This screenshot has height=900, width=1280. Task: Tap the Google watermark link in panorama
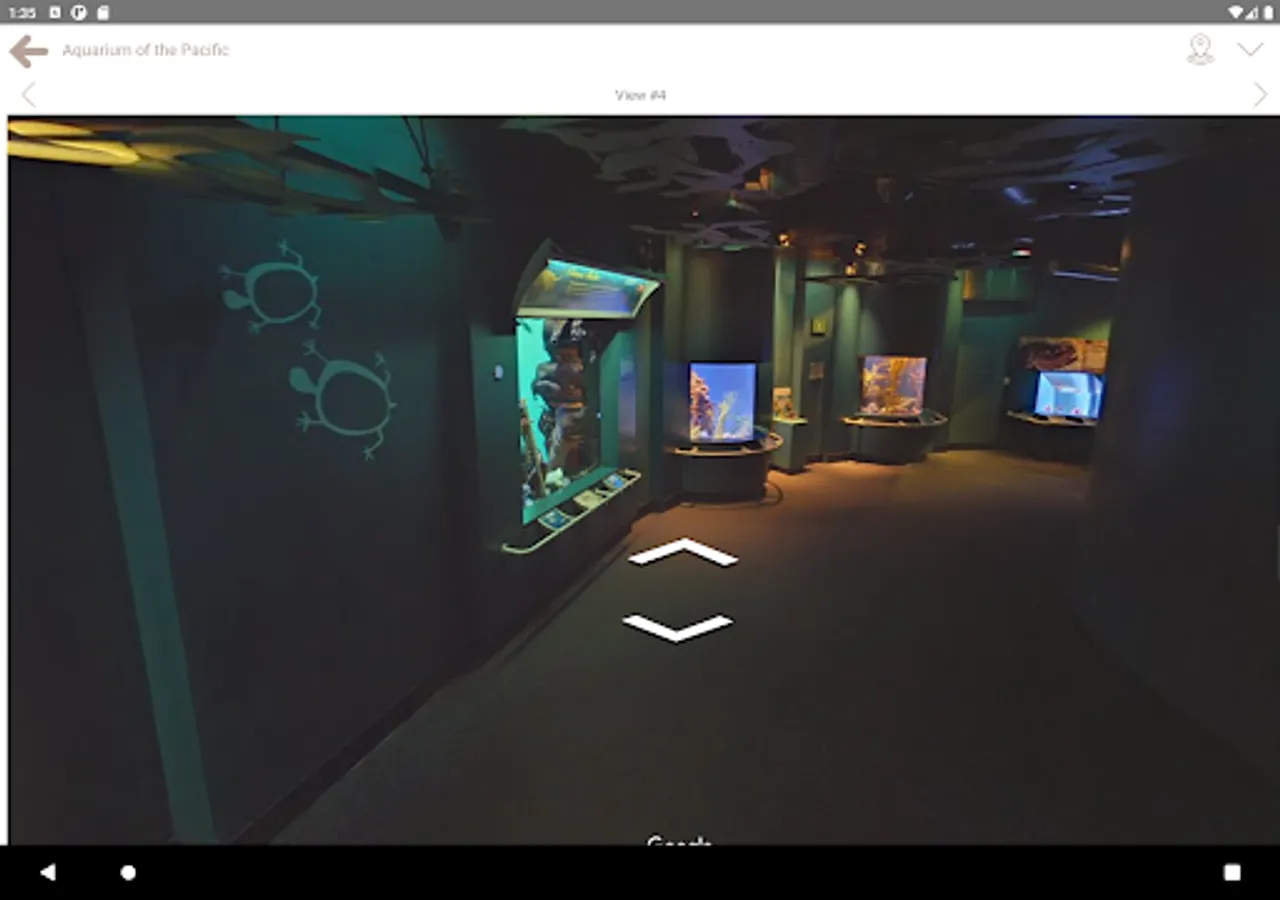tap(679, 841)
